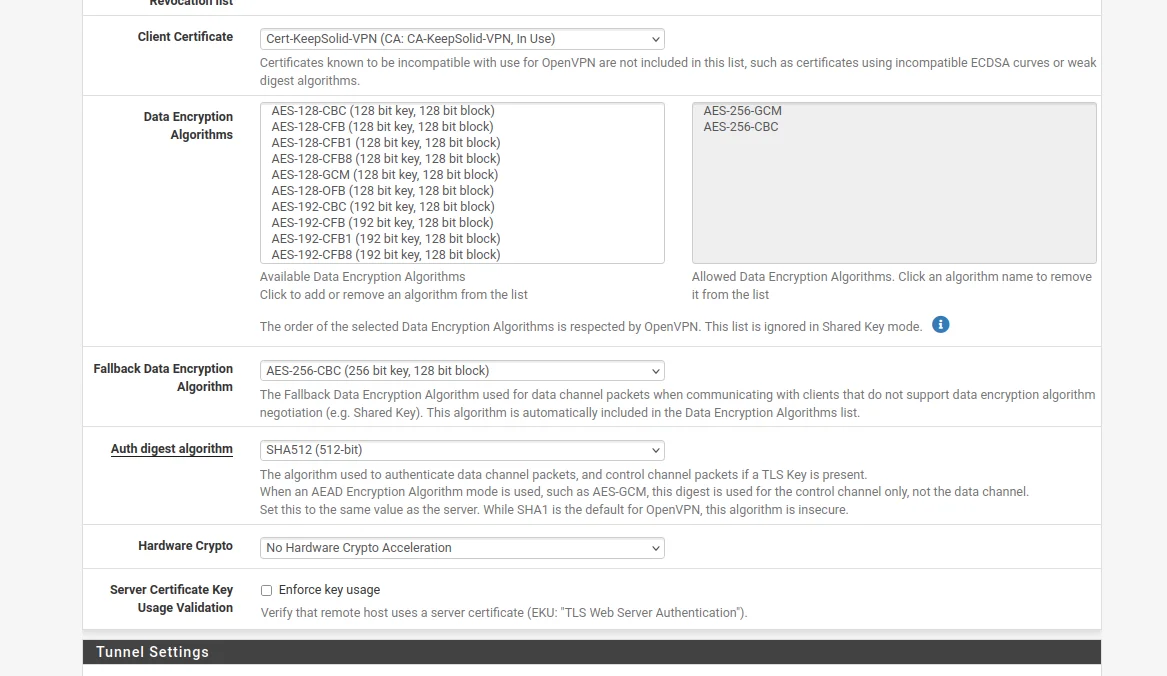Click AES-192-CBC in the available algorithms

coord(383,207)
